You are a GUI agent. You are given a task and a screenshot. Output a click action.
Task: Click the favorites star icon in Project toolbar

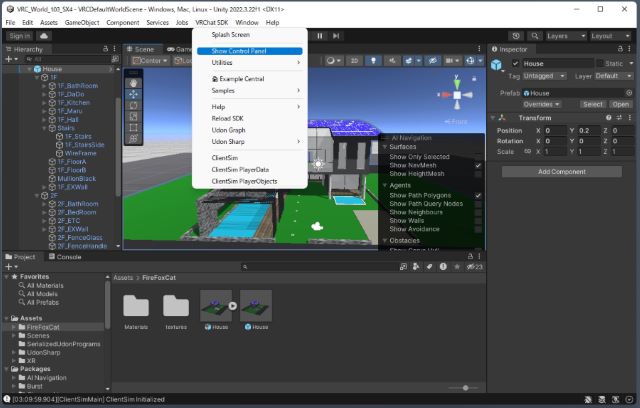pos(457,266)
